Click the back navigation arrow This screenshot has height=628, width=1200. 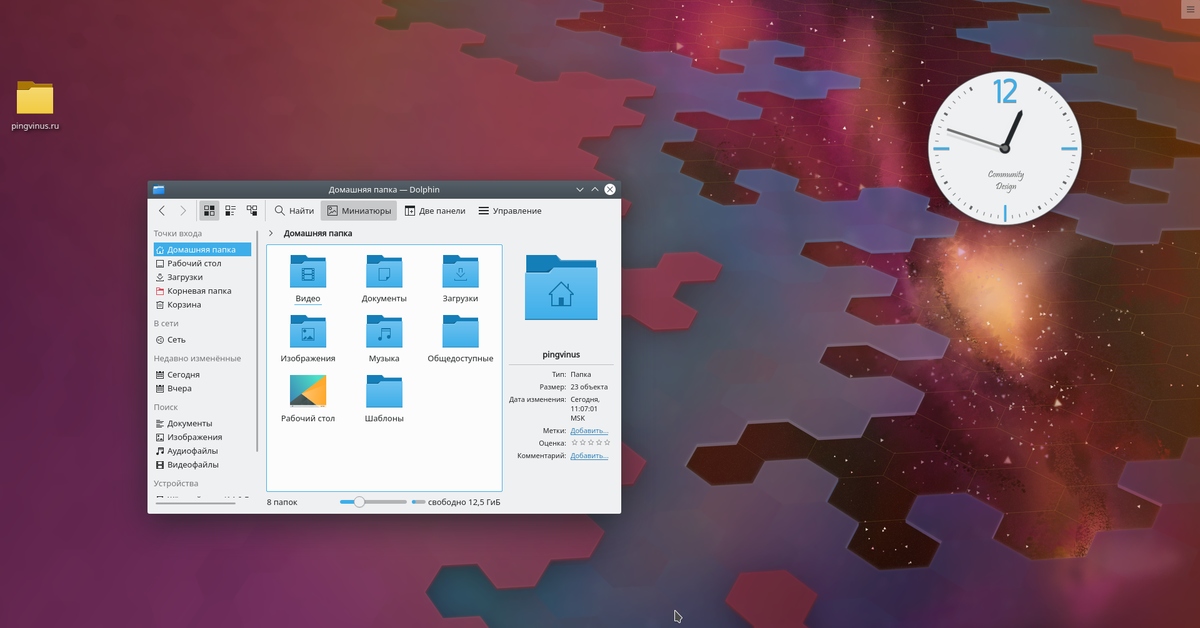click(162, 211)
